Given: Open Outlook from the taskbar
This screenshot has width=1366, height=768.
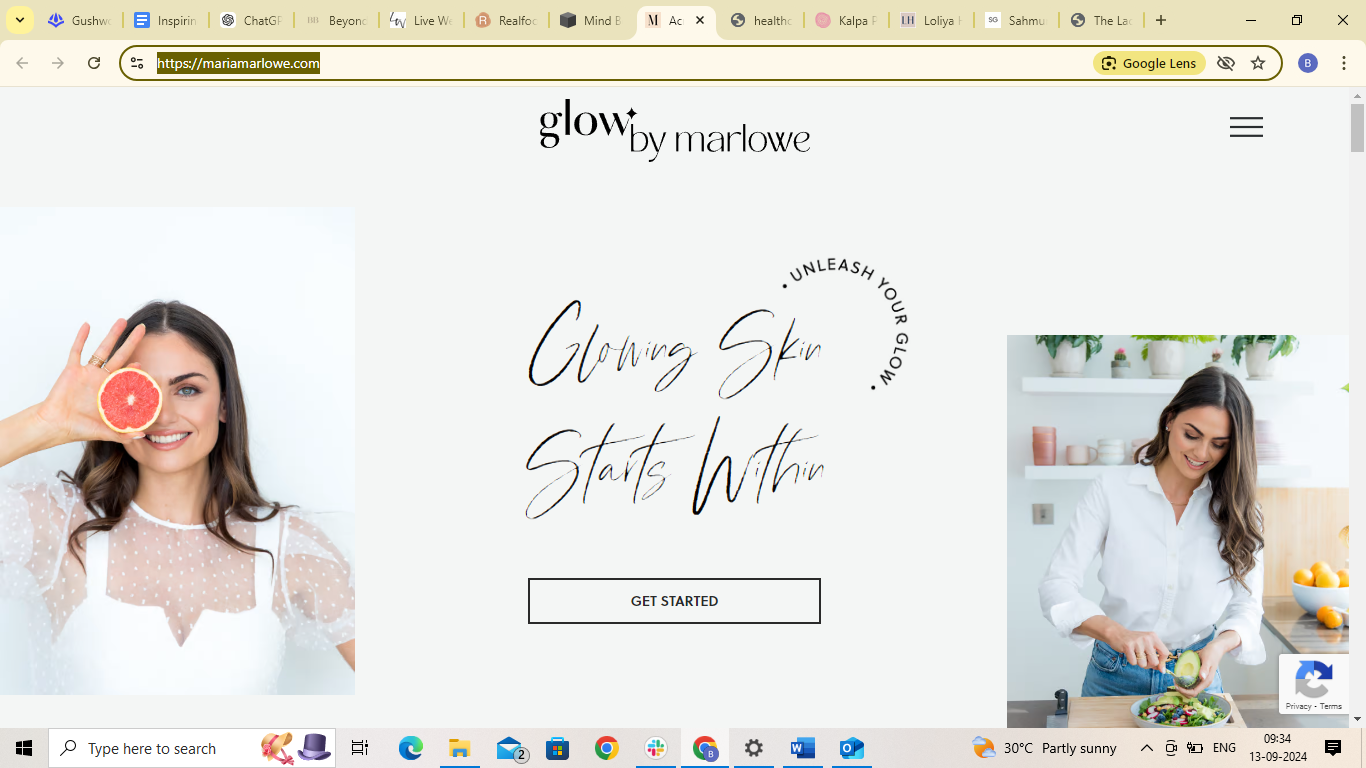Looking at the screenshot, I should [x=852, y=748].
